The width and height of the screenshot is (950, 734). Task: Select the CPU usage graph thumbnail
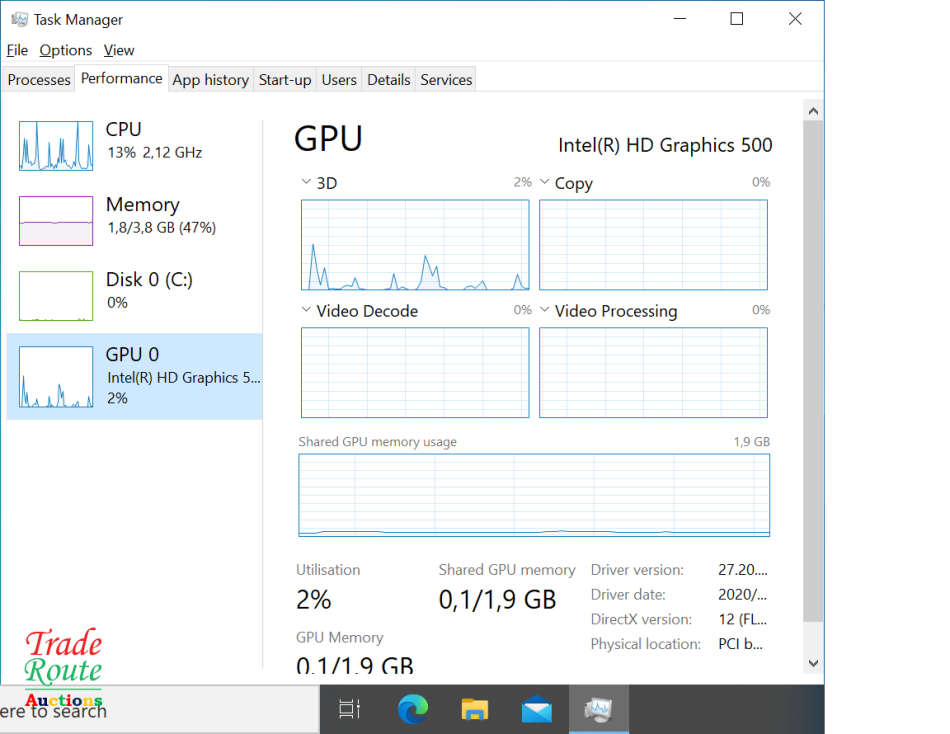(x=56, y=146)
